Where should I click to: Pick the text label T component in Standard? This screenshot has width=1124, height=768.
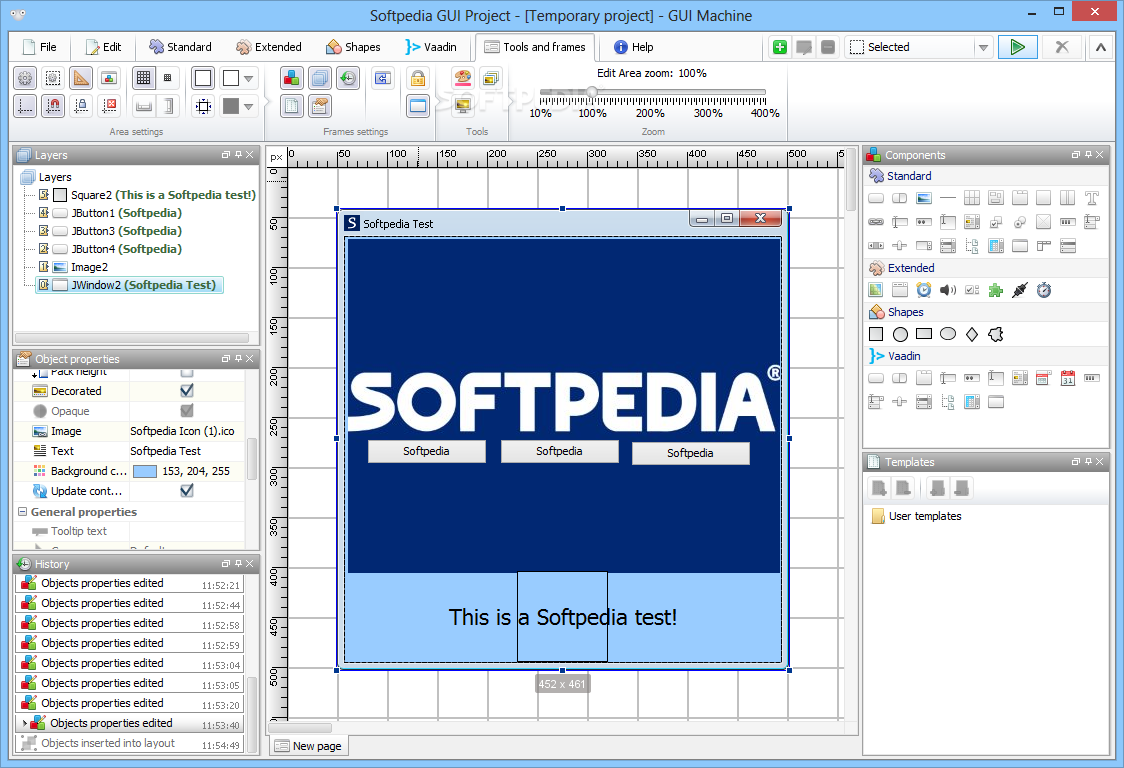pos(1092,198)
